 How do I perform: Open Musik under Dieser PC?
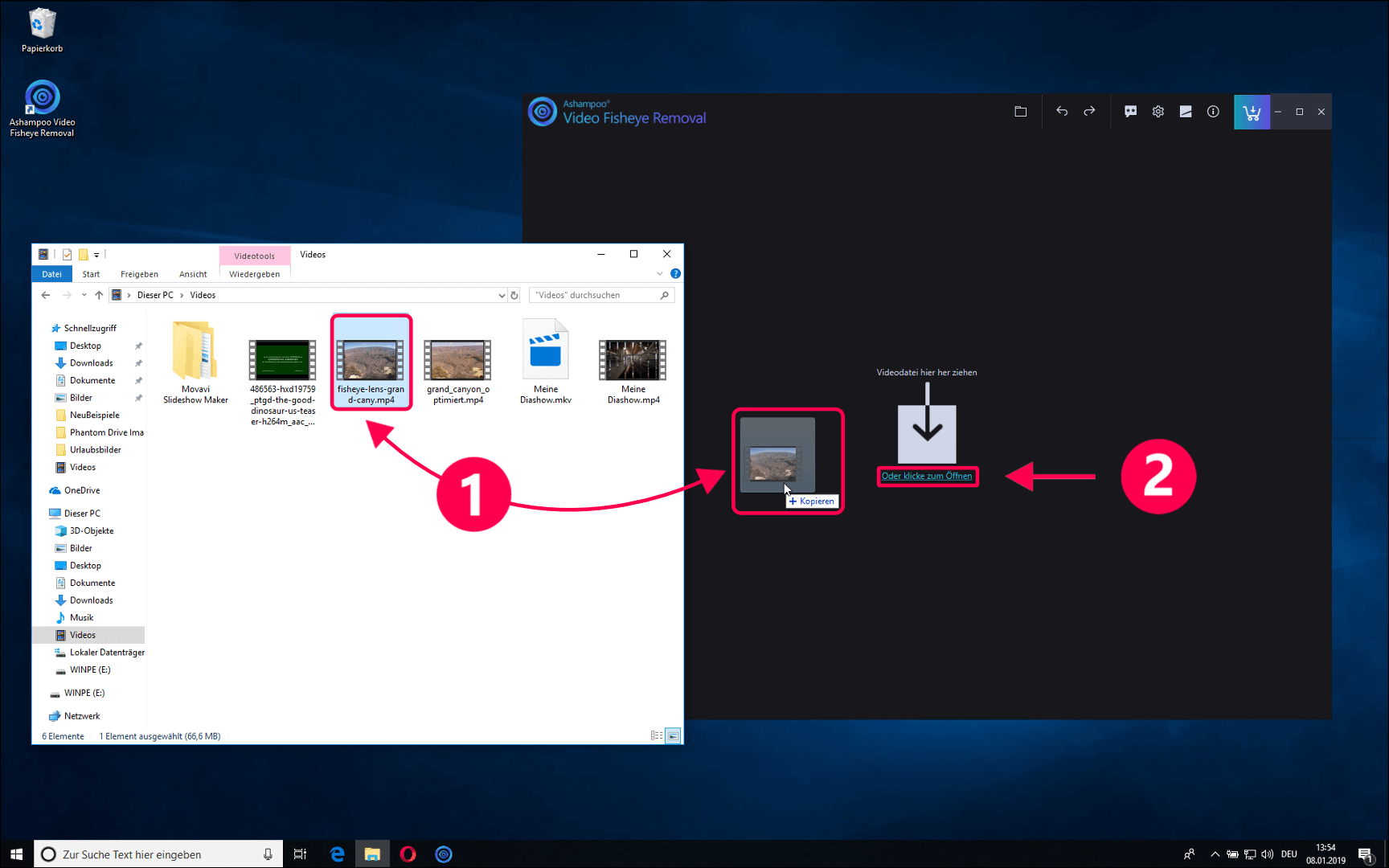tap(81, 617)
